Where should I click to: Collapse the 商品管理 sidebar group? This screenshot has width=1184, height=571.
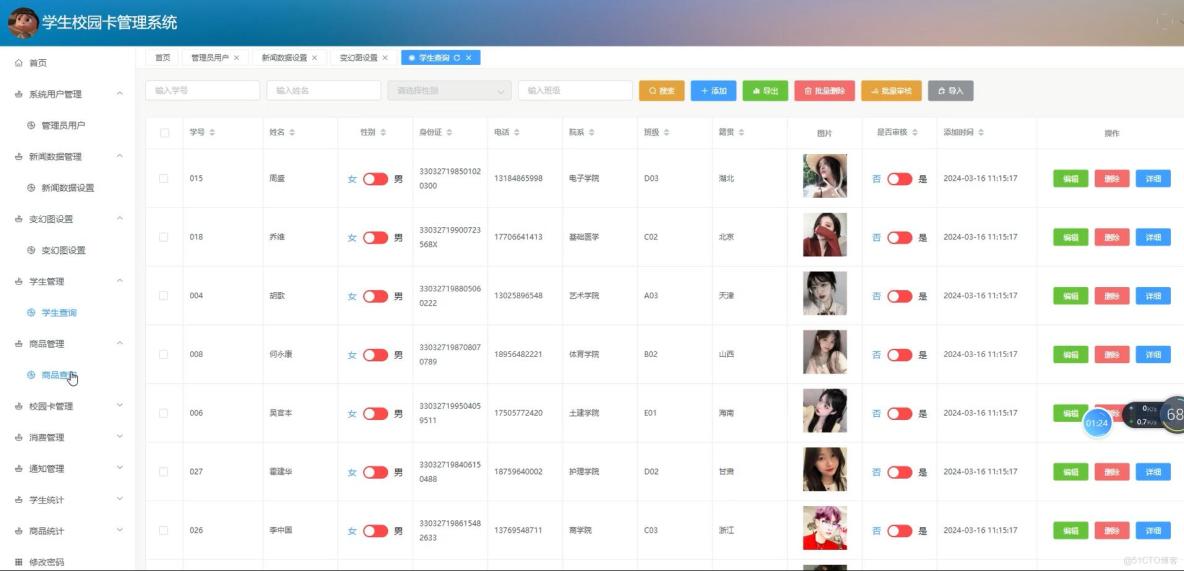pos(119,344)
